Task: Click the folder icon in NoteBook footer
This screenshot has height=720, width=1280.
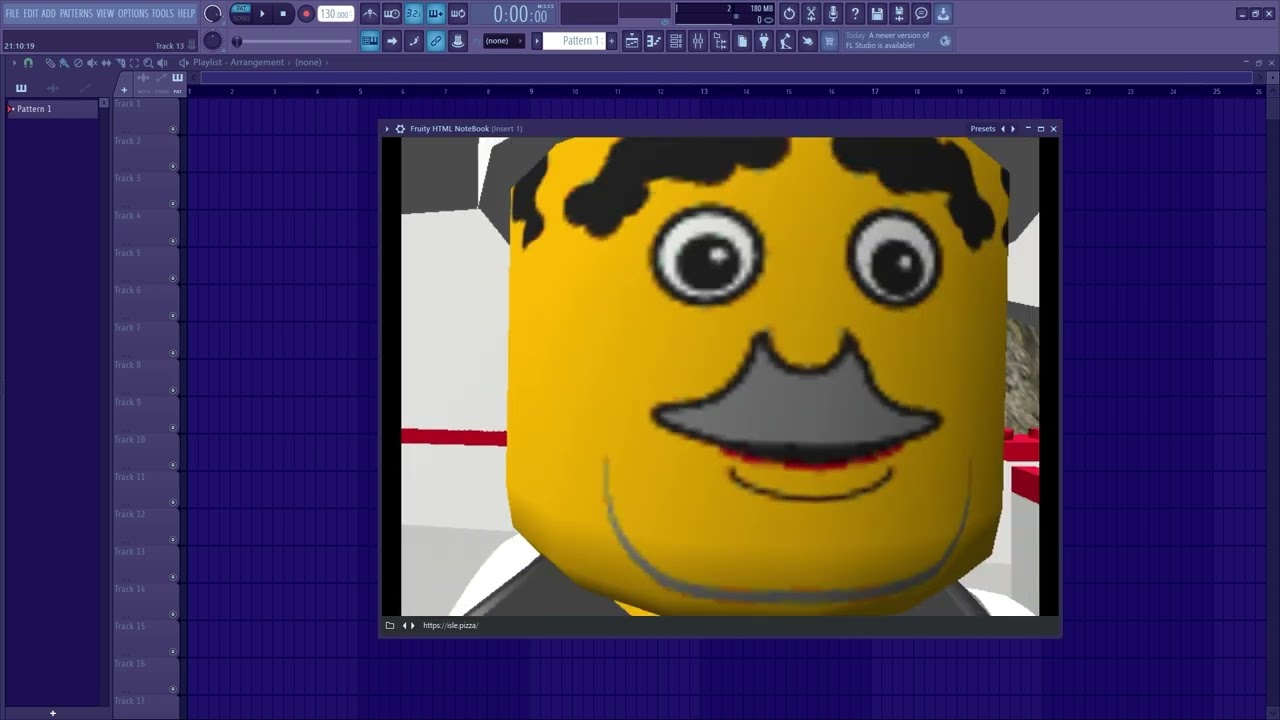Action: [390, 626]
